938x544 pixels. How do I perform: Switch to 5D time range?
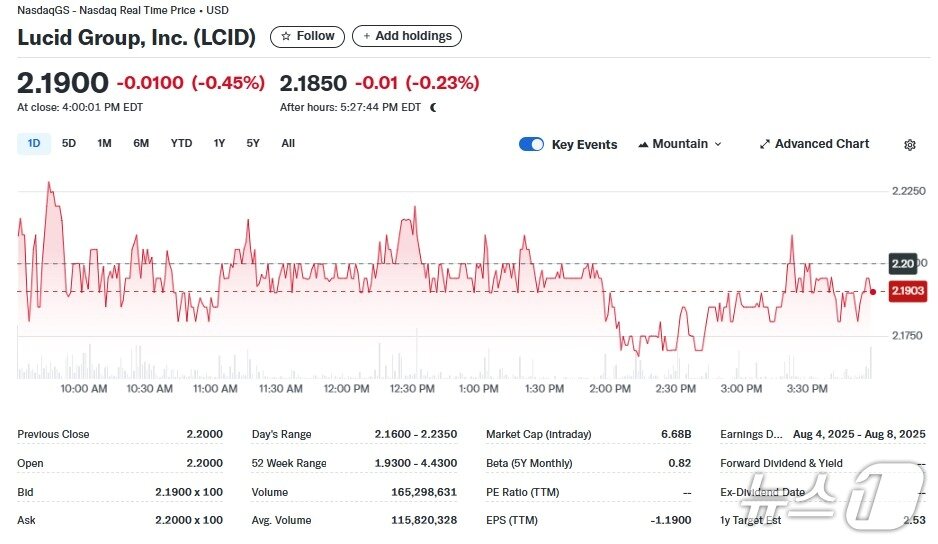point(69,143)
